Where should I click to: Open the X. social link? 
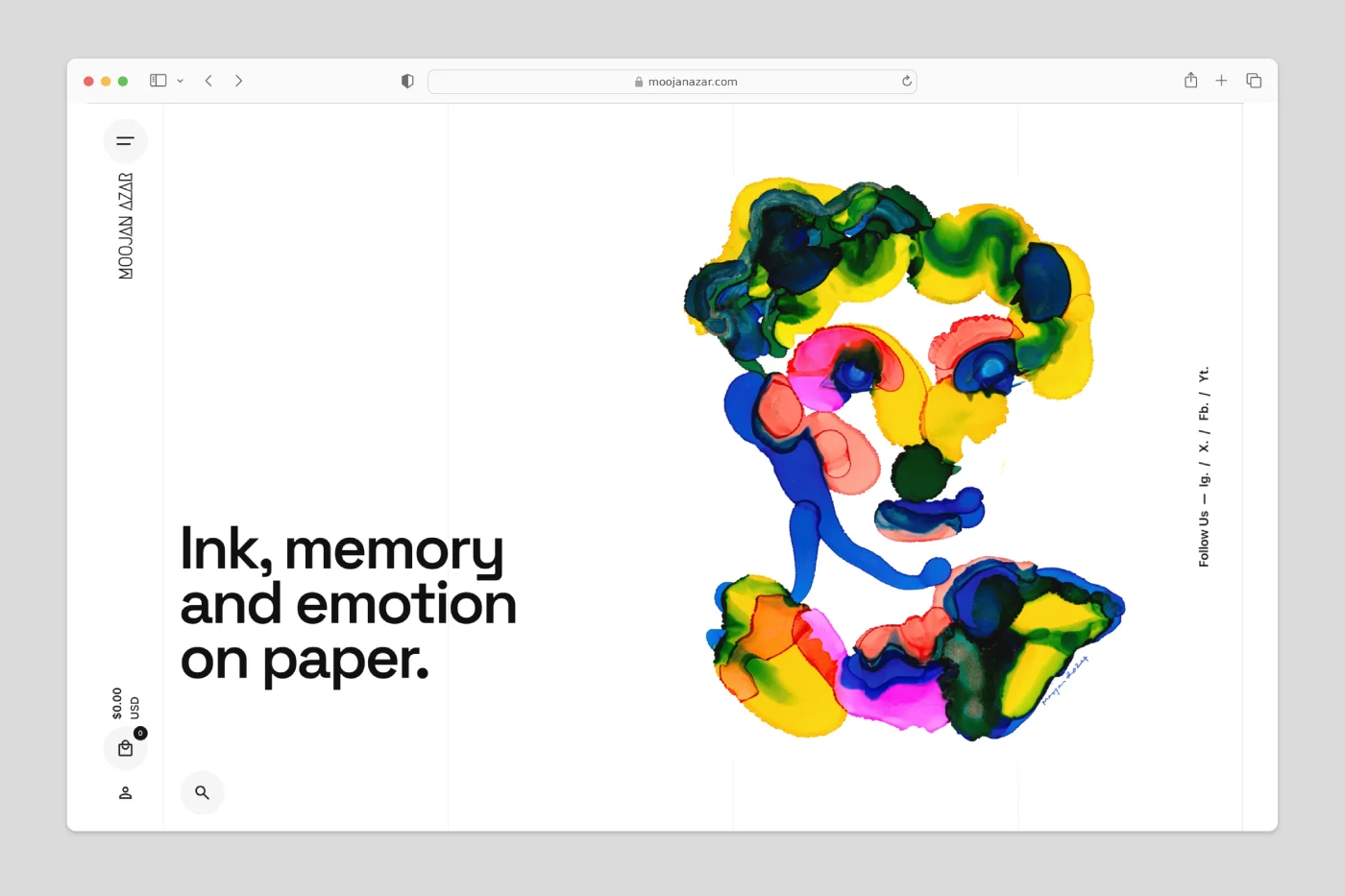1204,447
